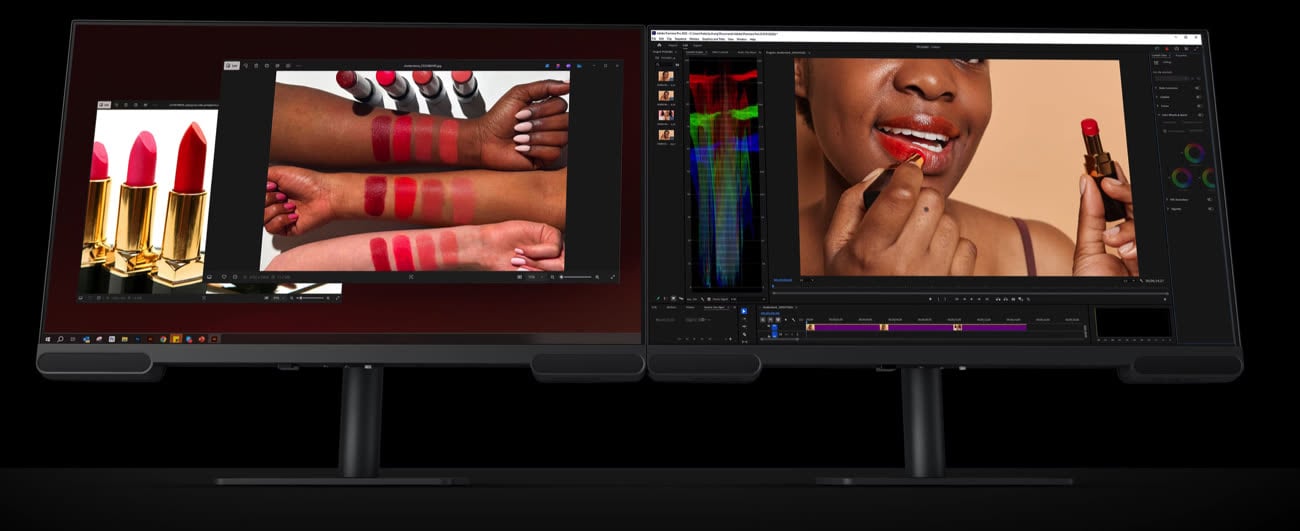Click the Search icon on the Windows taskbar
The width and height of the screenshot is (1300, 531).
pyautogui.click(x=60, y=340)
